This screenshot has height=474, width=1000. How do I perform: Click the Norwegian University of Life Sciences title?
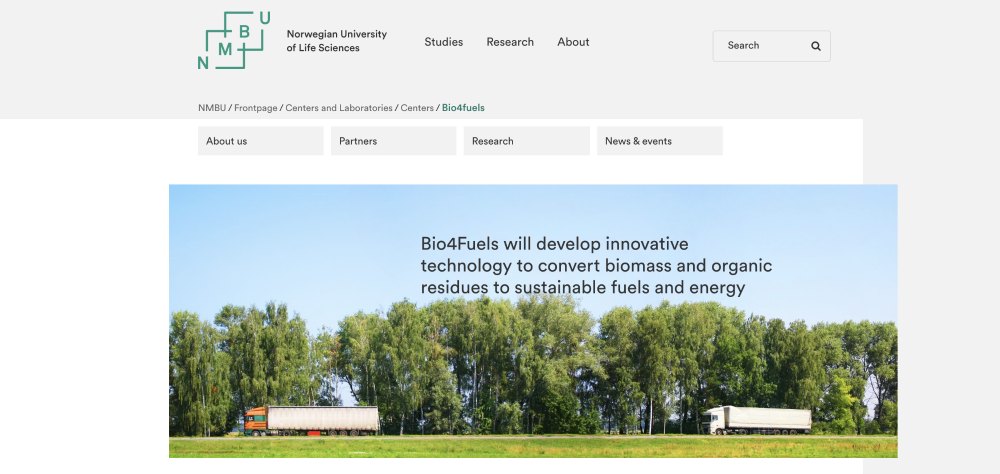point(336,41)
